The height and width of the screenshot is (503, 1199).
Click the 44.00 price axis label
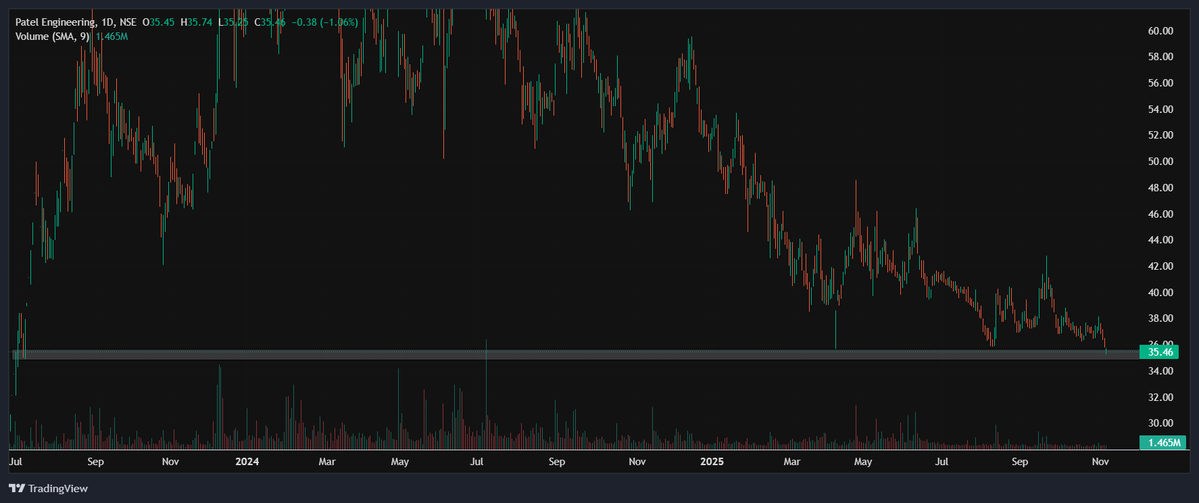pos(1160,240)
